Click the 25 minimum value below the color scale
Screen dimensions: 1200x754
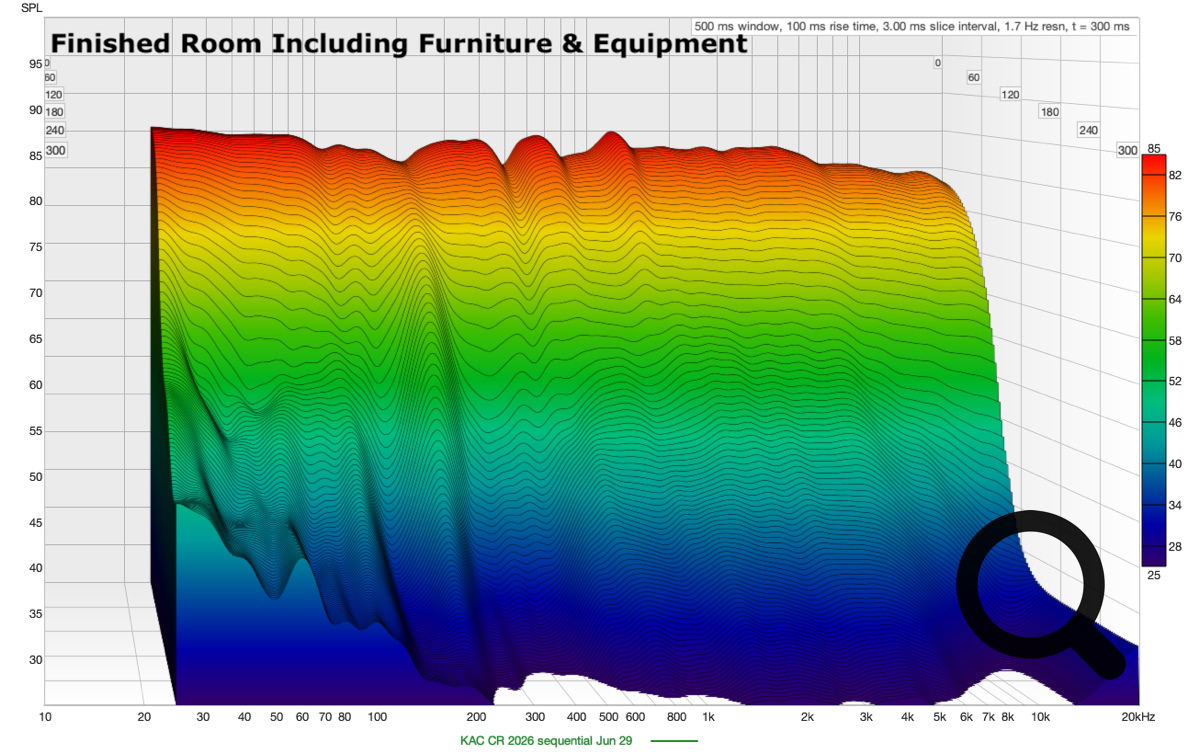[x=1152, y=575]
